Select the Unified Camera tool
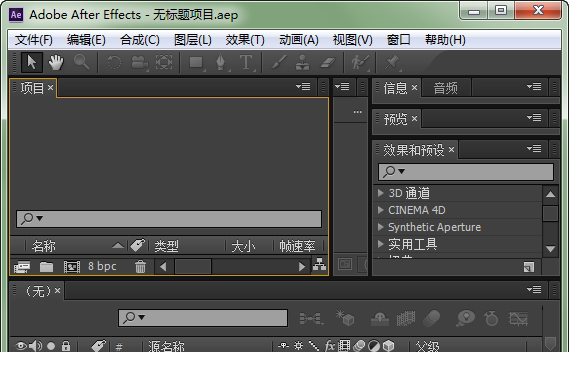Viewport: 569px width, 366px height. point(139,63)
